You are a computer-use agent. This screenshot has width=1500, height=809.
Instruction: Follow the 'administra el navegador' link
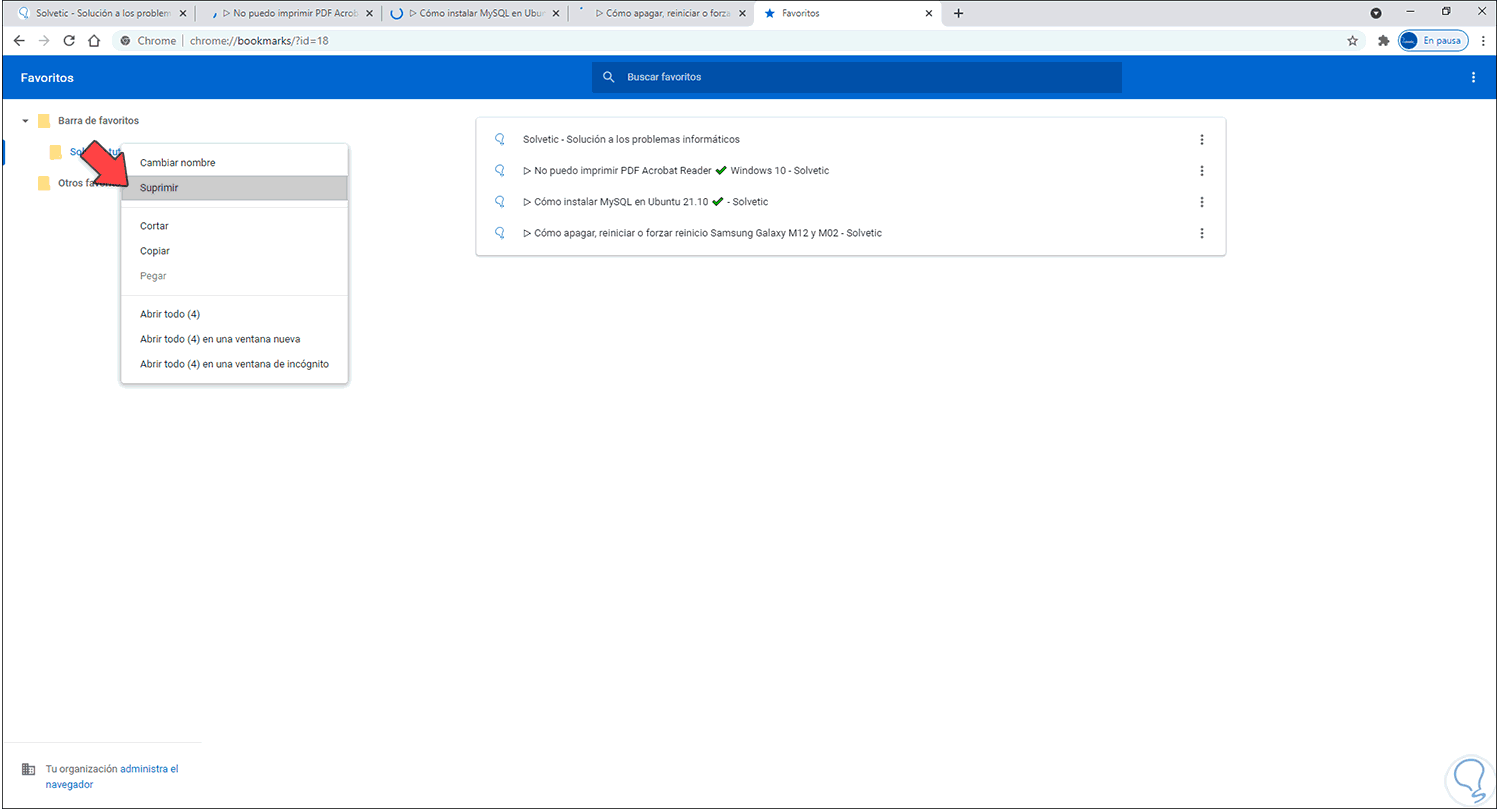coord(112,777)
